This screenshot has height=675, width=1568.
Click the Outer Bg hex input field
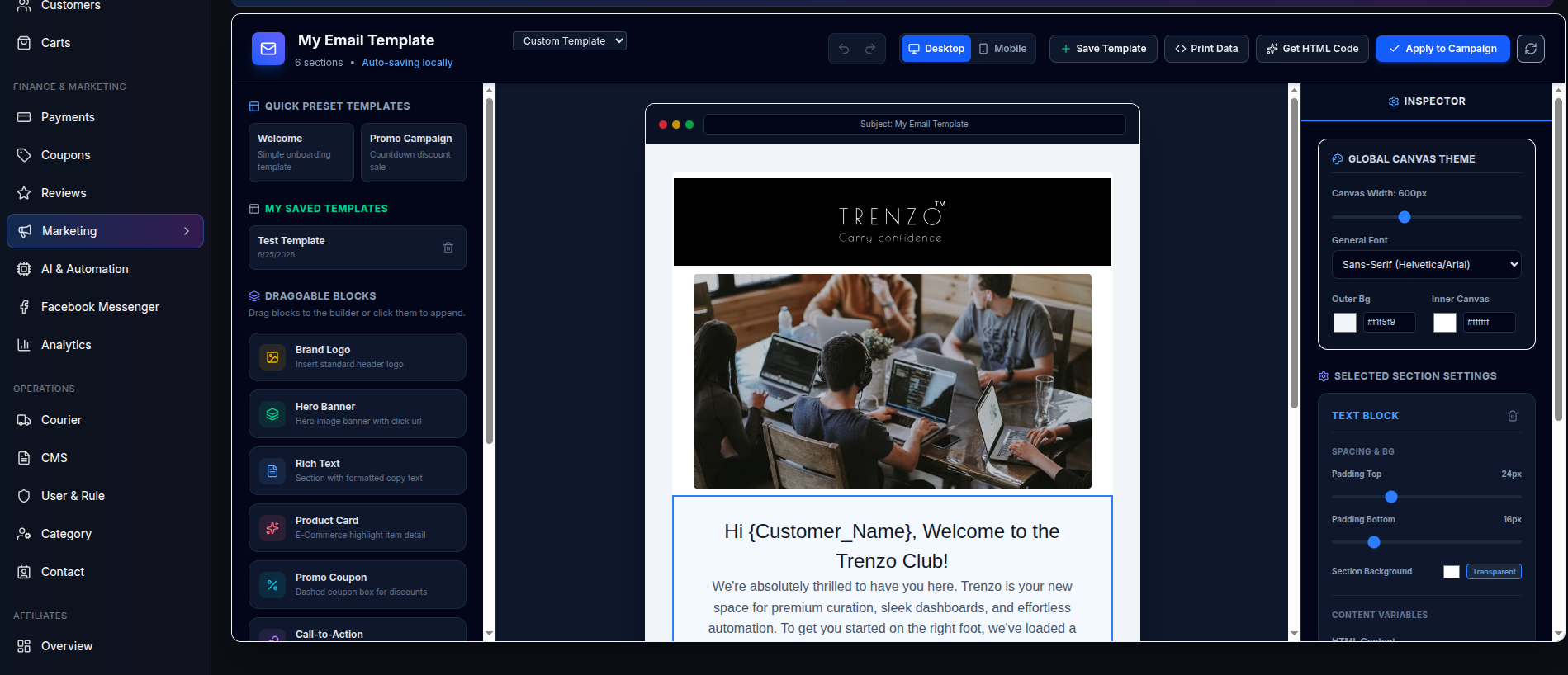(x=1389, y=323)
